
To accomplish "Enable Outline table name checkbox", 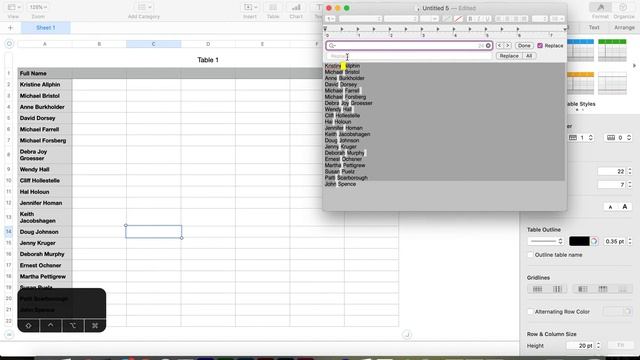I will (x=531, y=255).
